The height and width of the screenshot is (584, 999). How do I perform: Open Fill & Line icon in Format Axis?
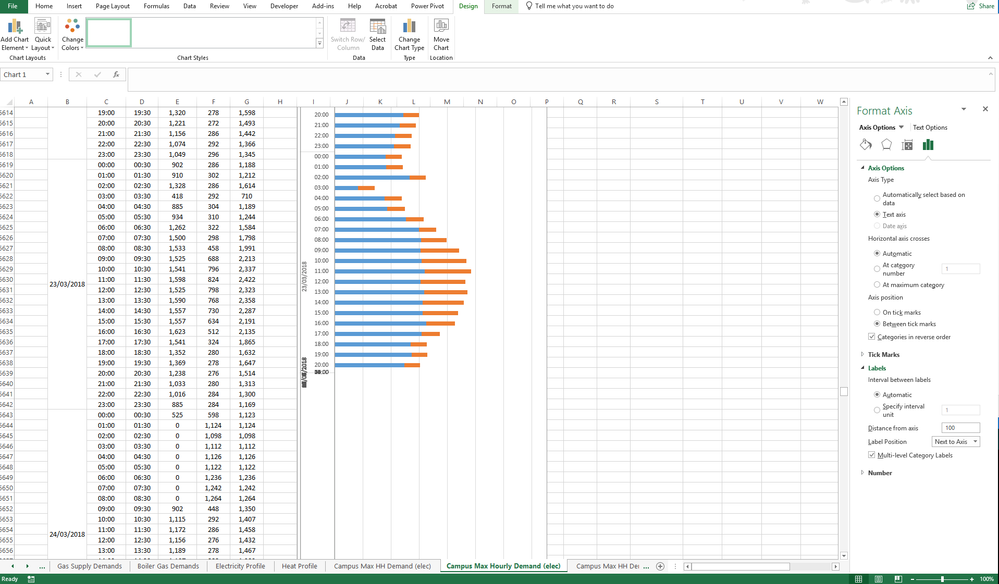(x=865, y=145)
